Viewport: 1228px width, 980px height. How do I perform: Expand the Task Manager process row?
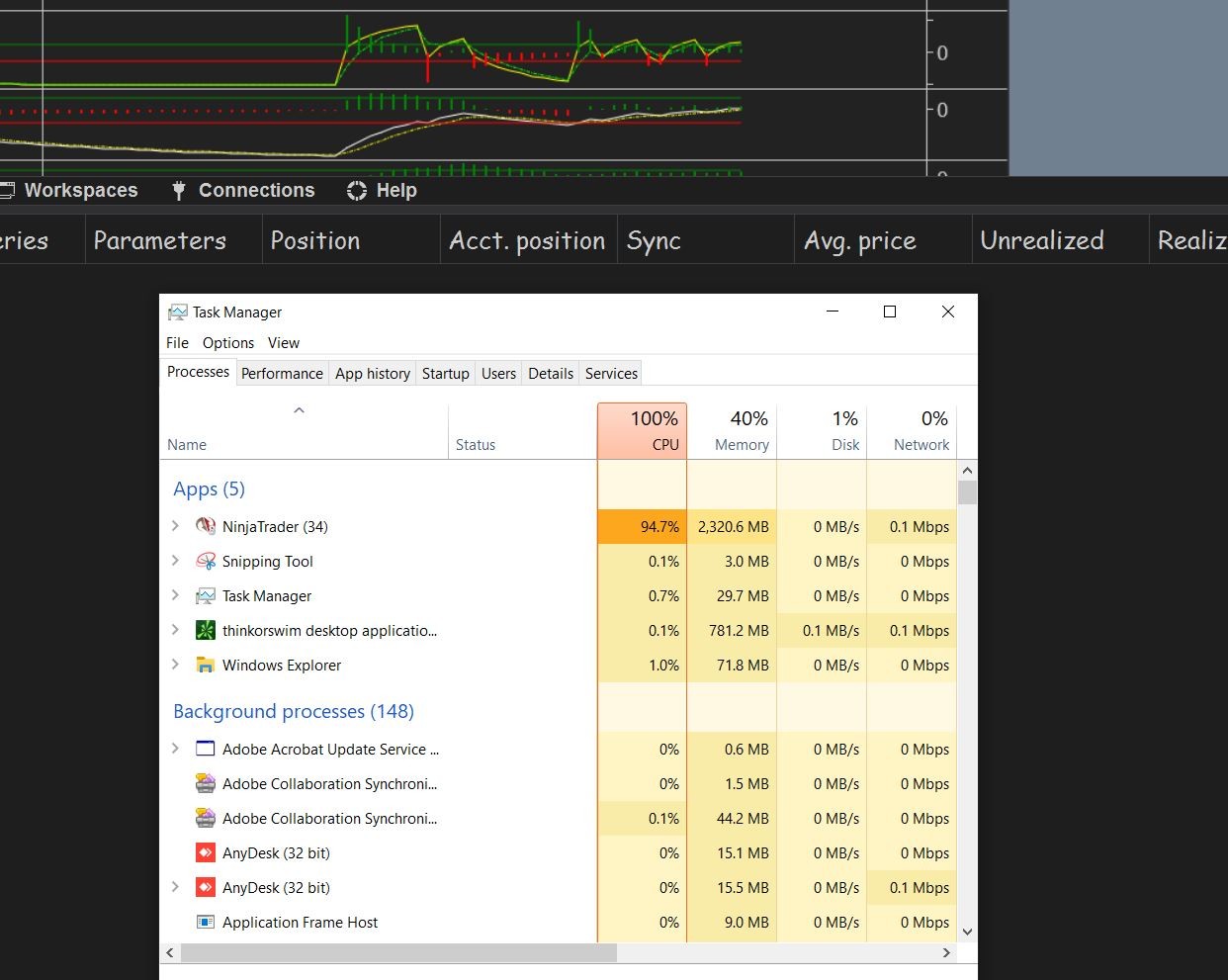point(175,595)
